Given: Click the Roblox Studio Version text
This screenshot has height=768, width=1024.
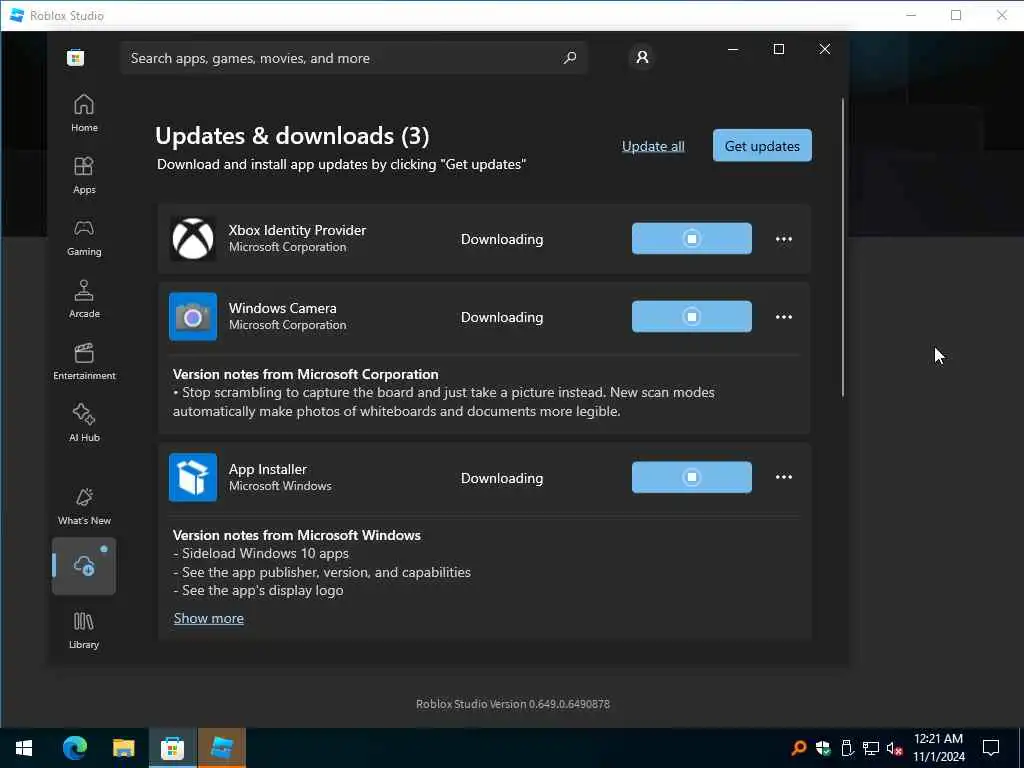Looking at the screenshot, I should click(x=513, y=704).
